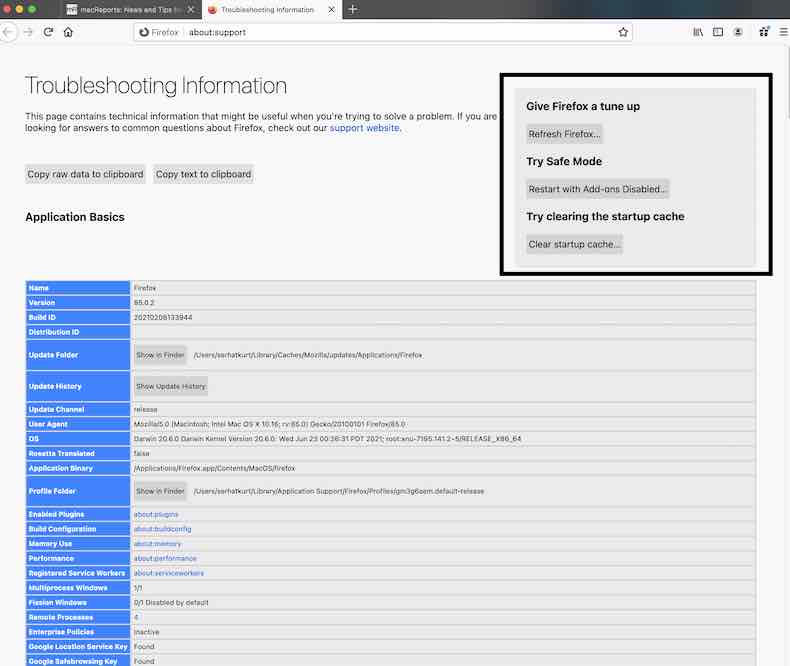Click the Enterprise Policies value Inactive
The image size is (790, 666).
point(146,632)
